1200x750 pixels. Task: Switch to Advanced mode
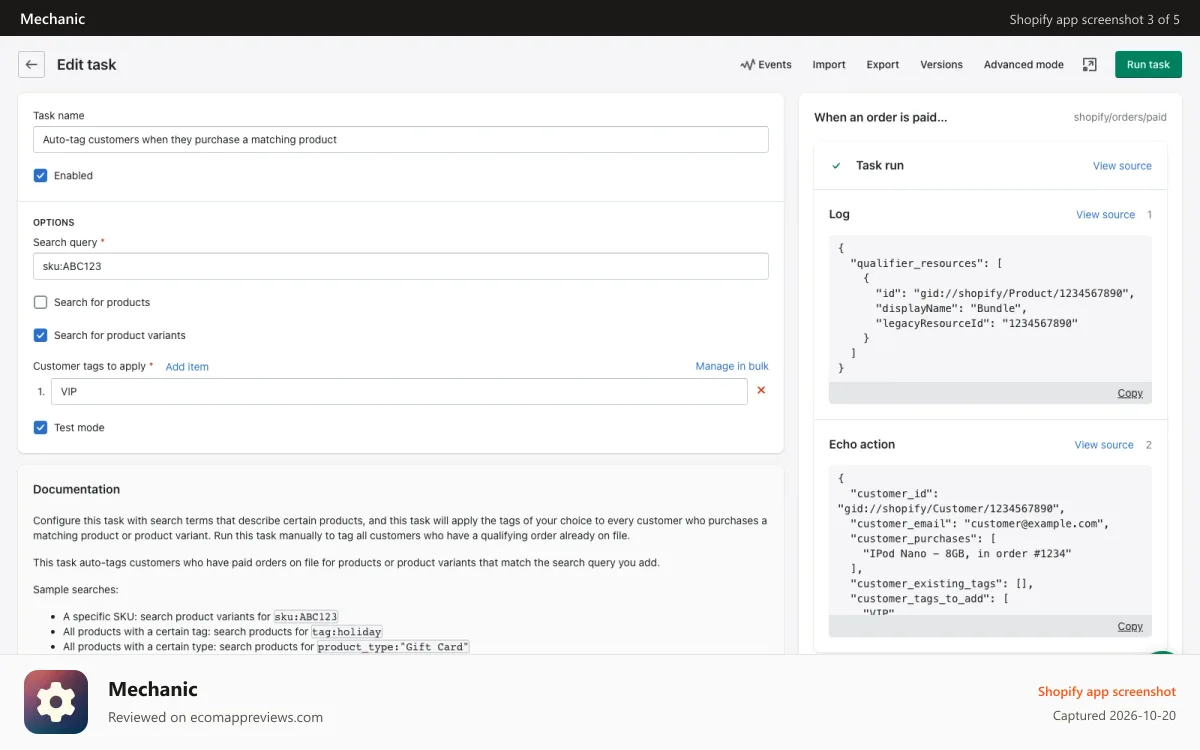[1023, 64]
